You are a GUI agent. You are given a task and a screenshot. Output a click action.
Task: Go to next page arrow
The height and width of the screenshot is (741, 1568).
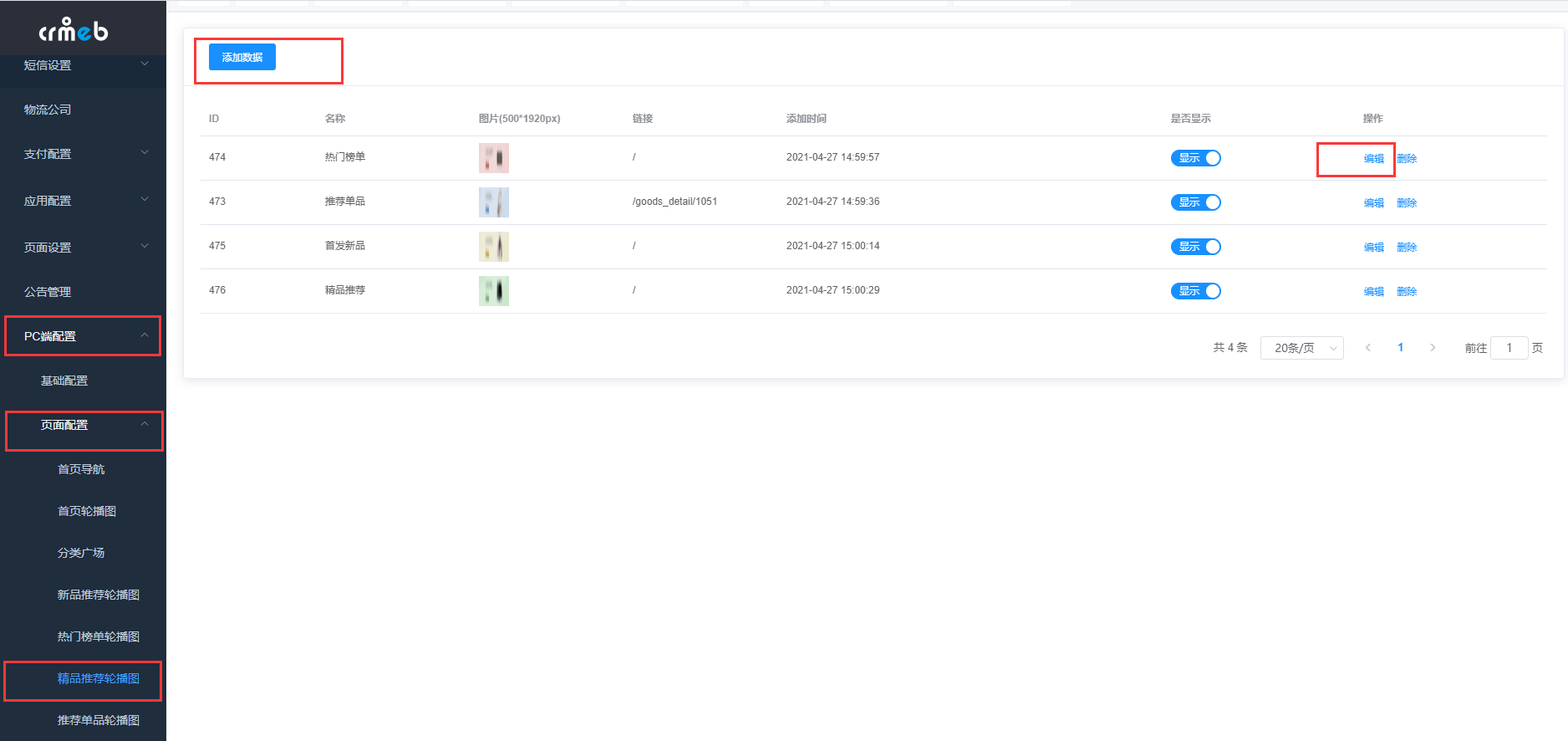coord(1433,348)
